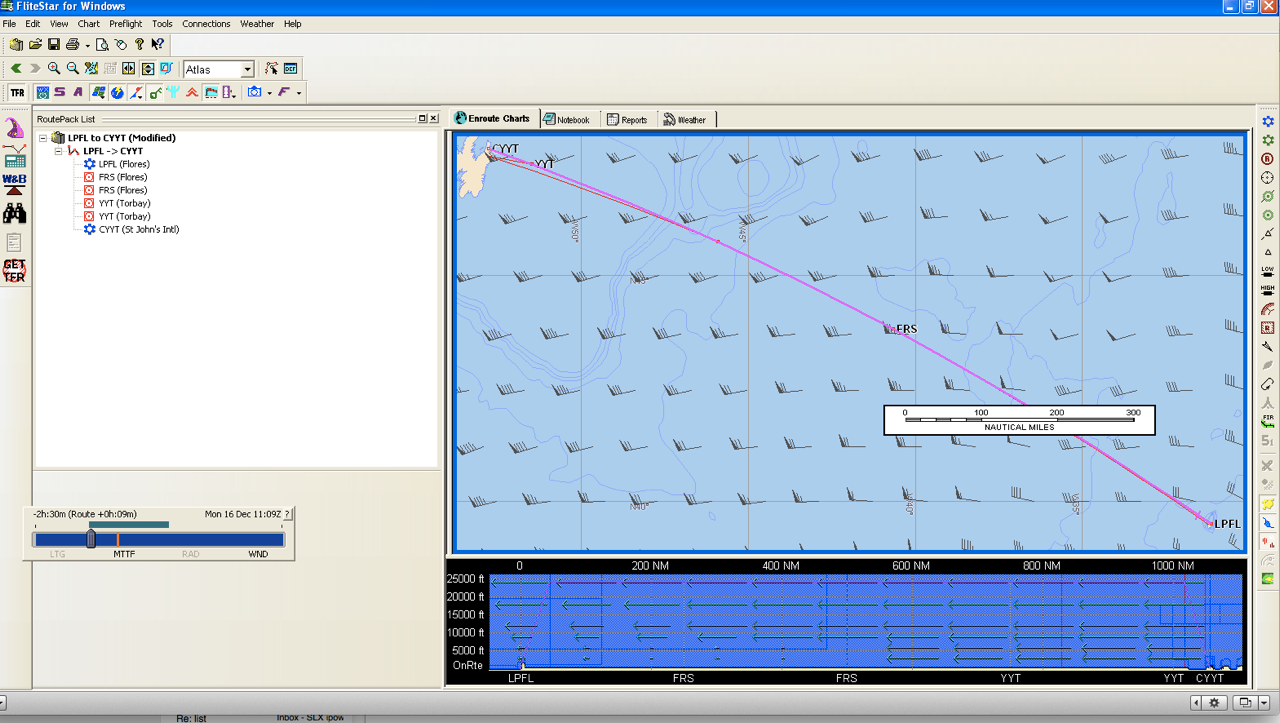
Task: Open the Preflight menu
Action: 125,24
